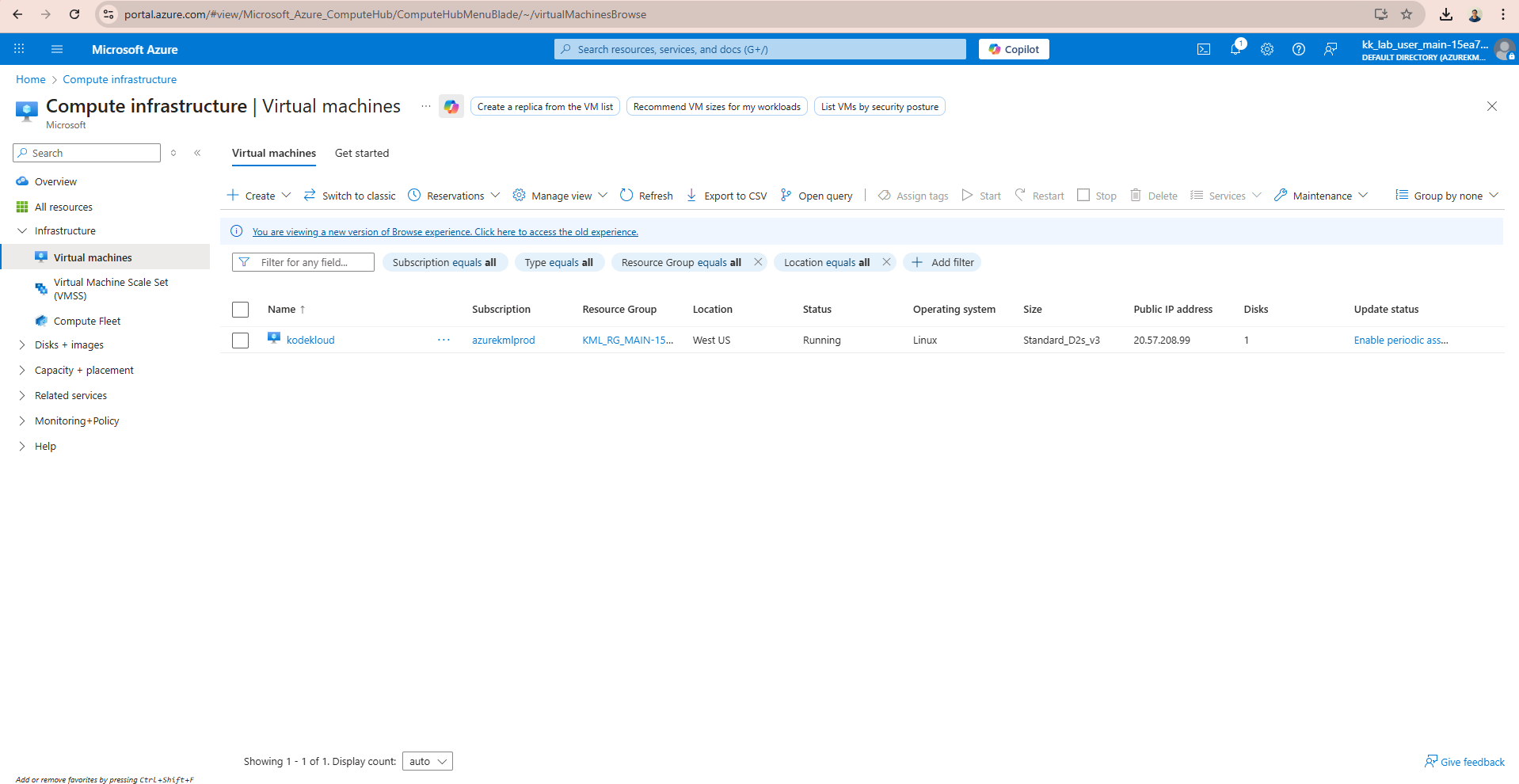Select the Virtual machines tab
The height and width of the screenshot is (784, 1519).
point(274,153)
